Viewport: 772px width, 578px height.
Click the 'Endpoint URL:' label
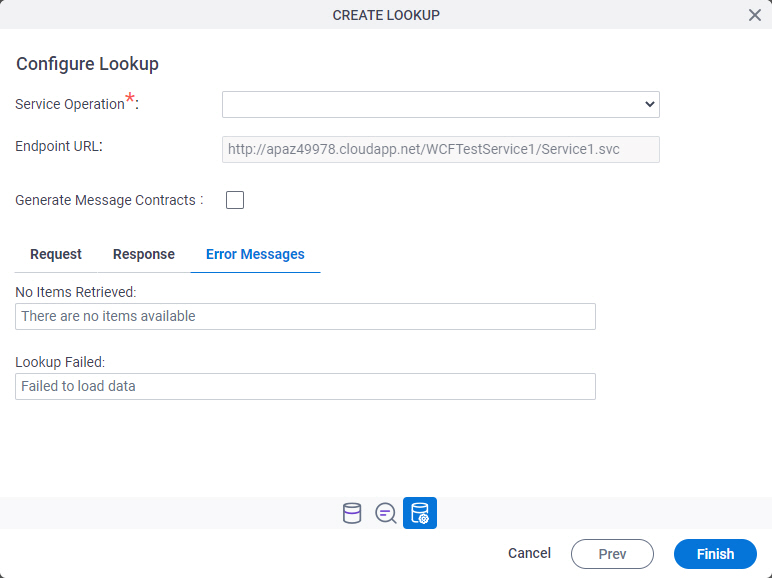tap(59, 147)
